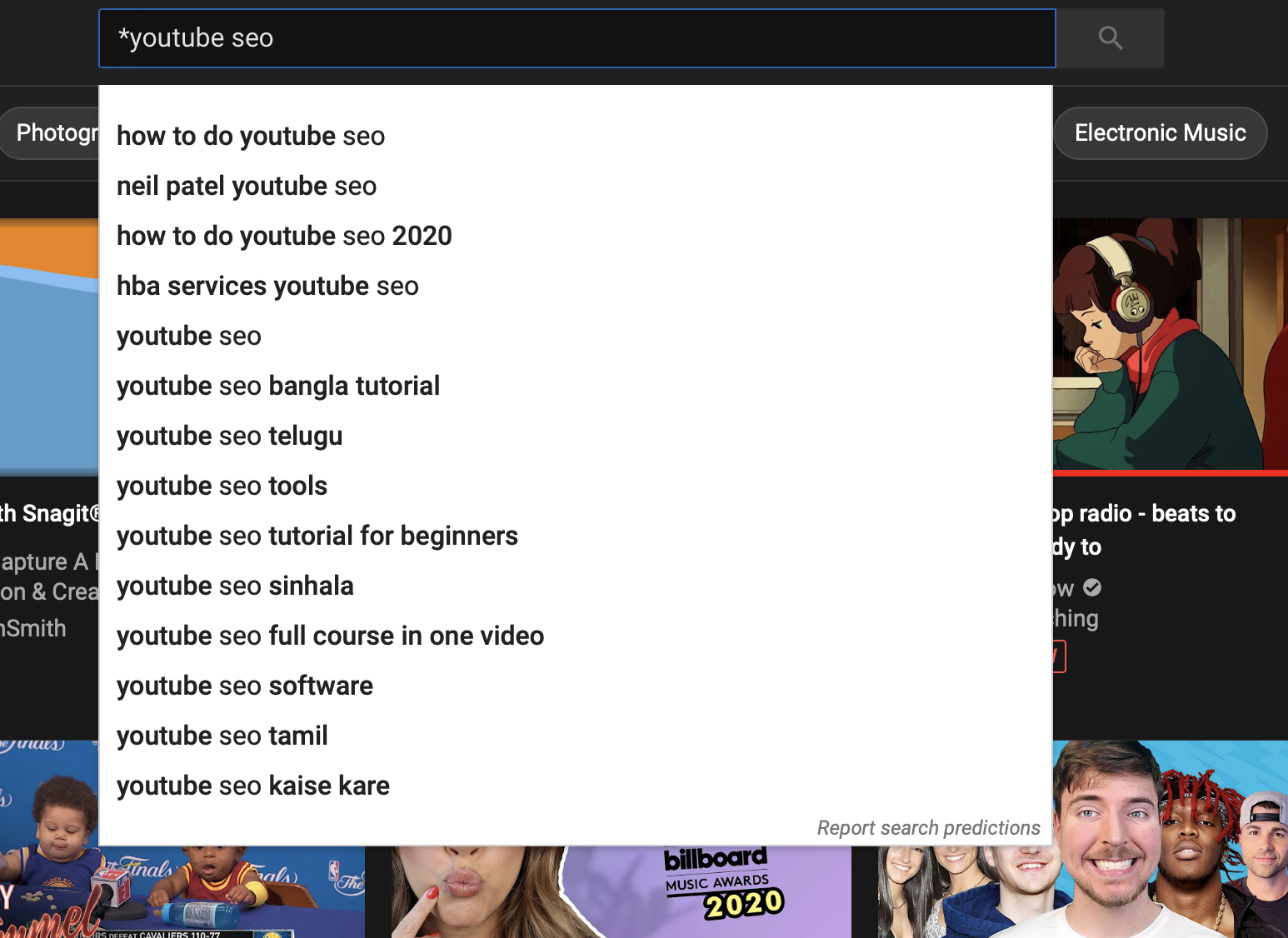The width and height of the screenshot is (1288, 938).
Task: Choose 'how to do youtube seo 2020' suggestion
Action: (576, 236)
